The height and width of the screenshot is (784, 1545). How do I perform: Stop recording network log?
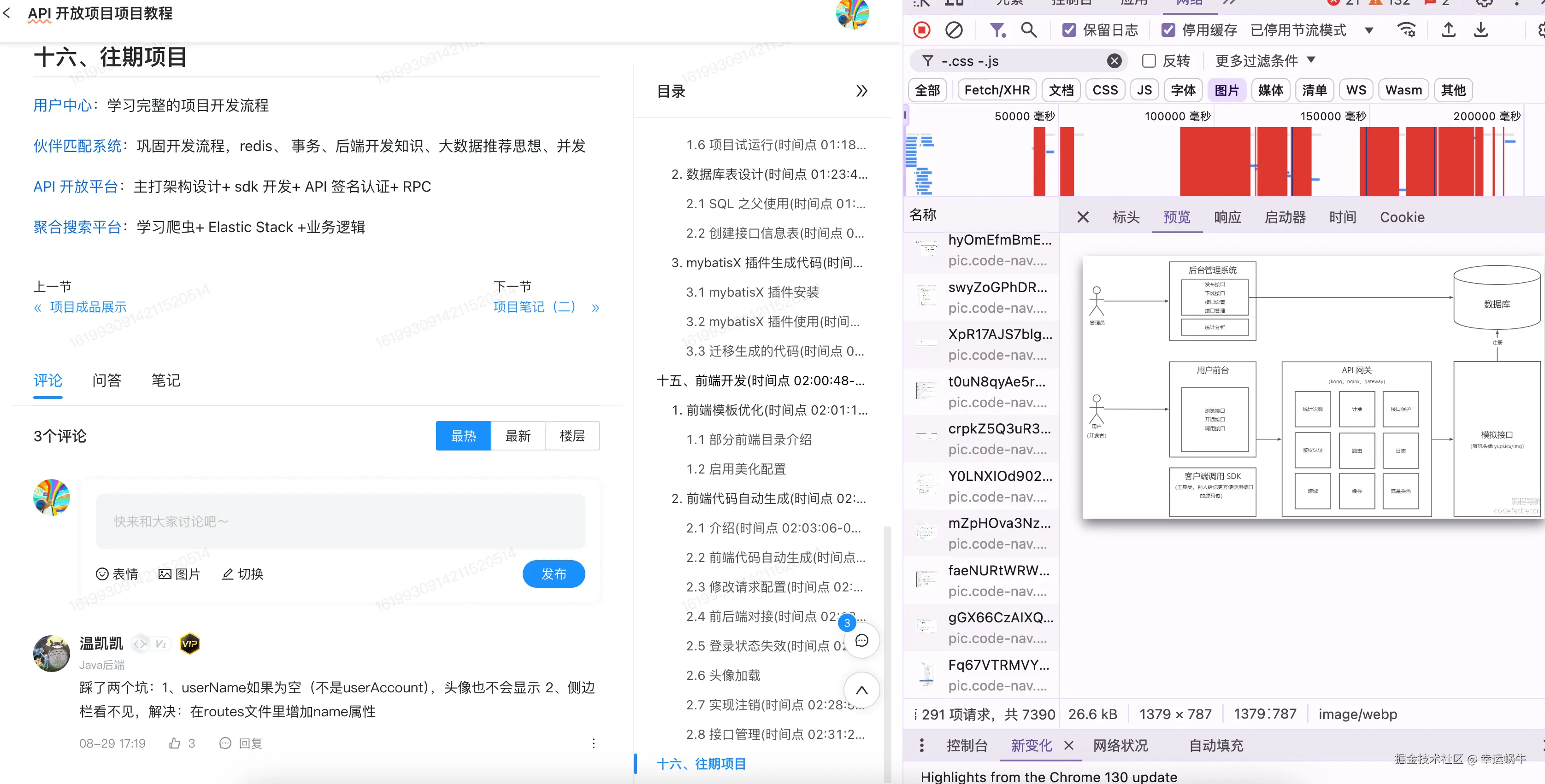coord(921,30)
